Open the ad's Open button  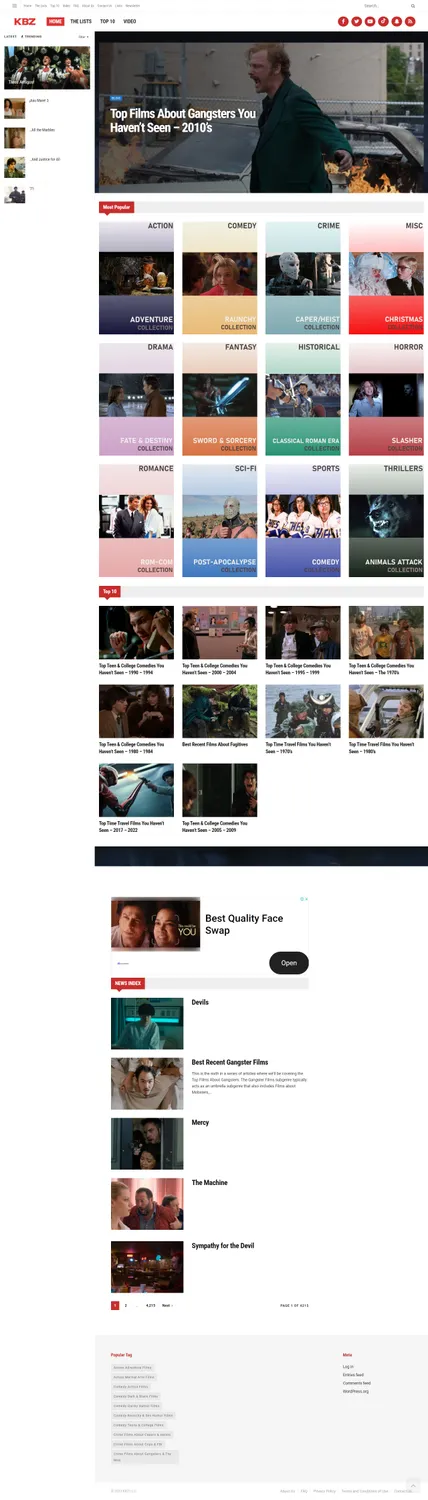coord(289,963)
